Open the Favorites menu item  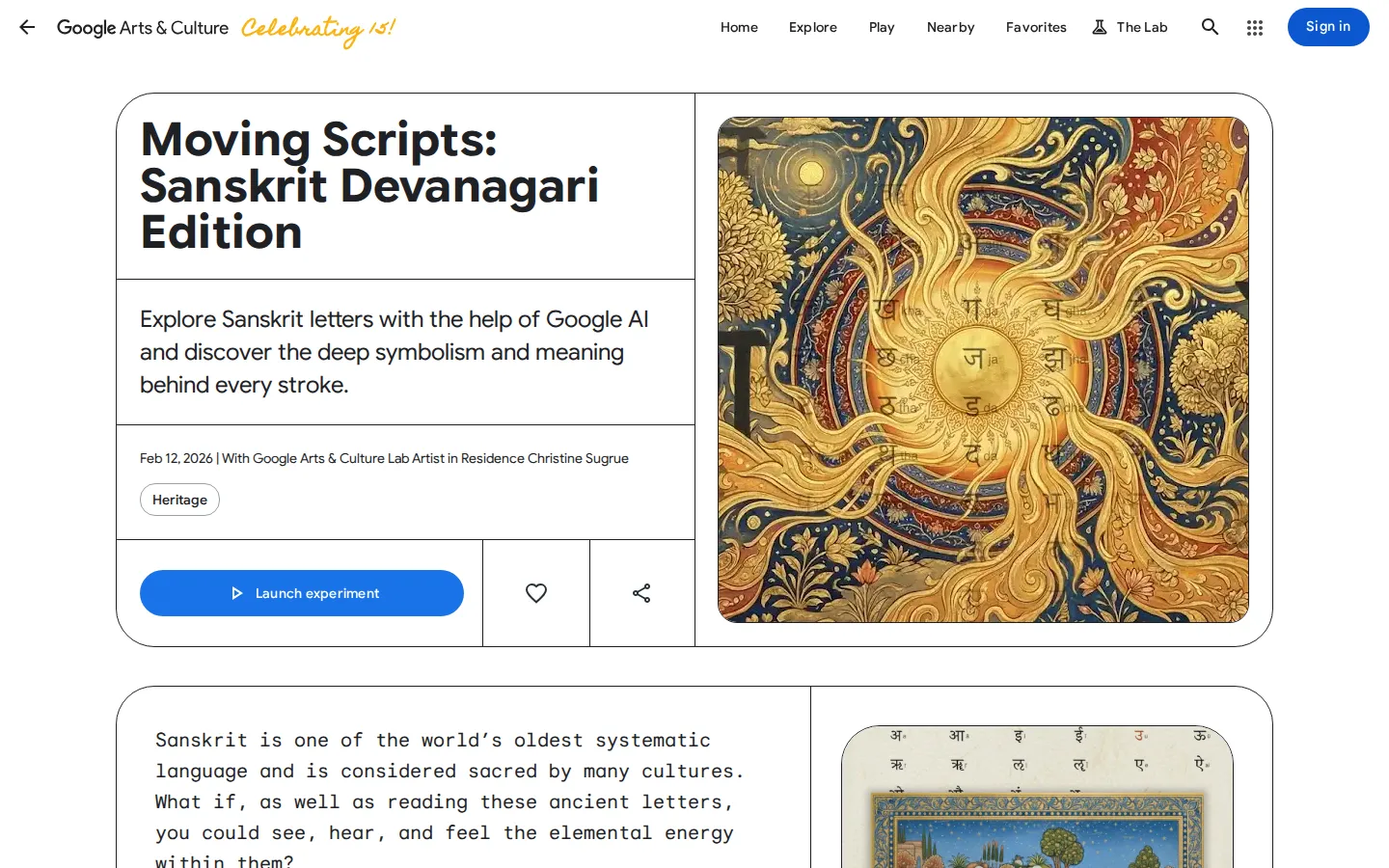1036,27
